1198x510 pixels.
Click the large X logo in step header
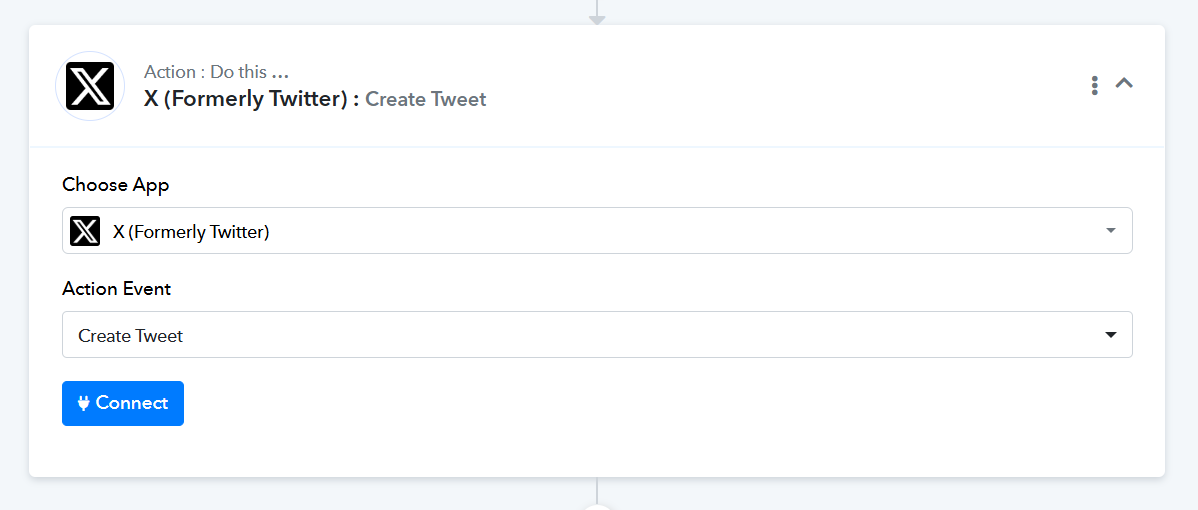point(90,86)
